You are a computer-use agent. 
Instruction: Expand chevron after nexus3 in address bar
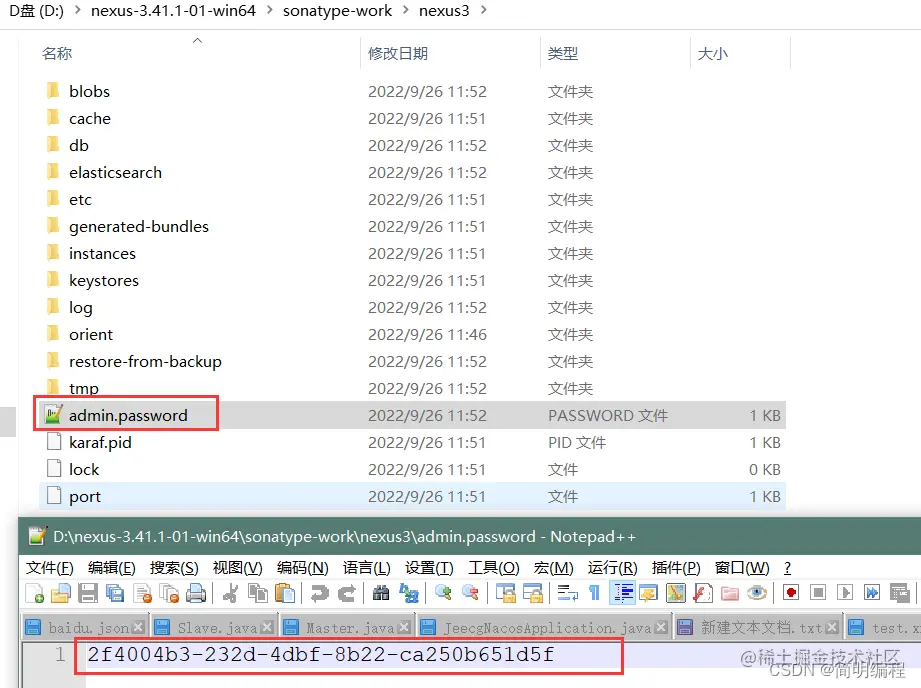483,10
